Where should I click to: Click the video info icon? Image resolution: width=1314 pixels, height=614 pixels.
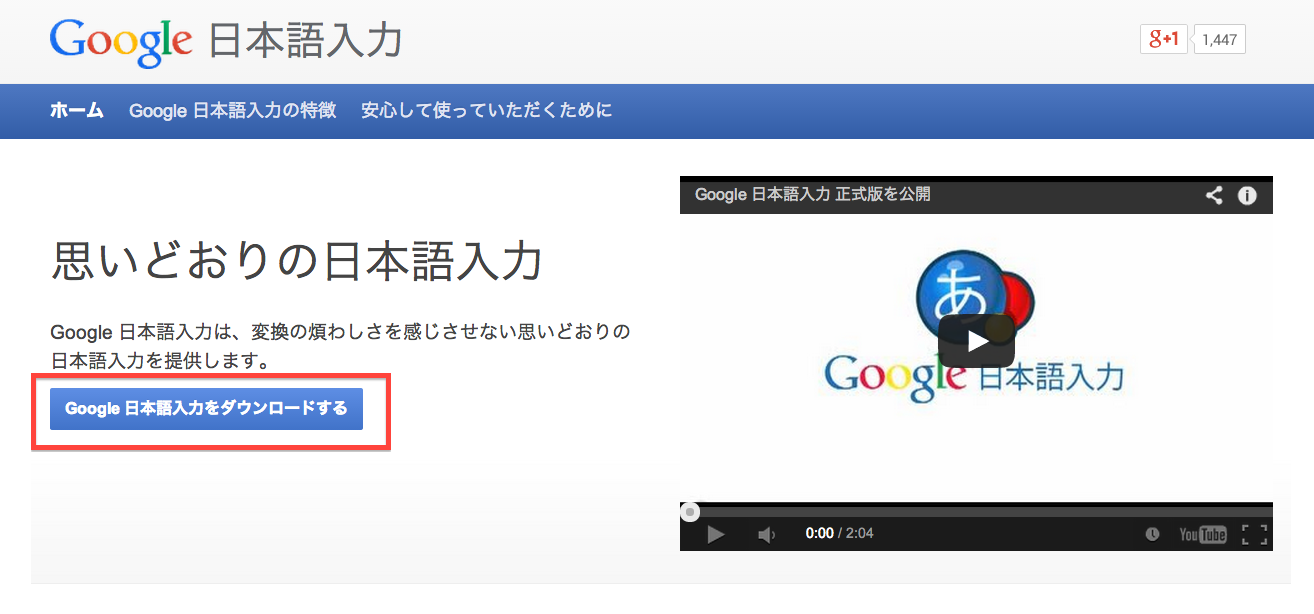[x=1247, y=195]
